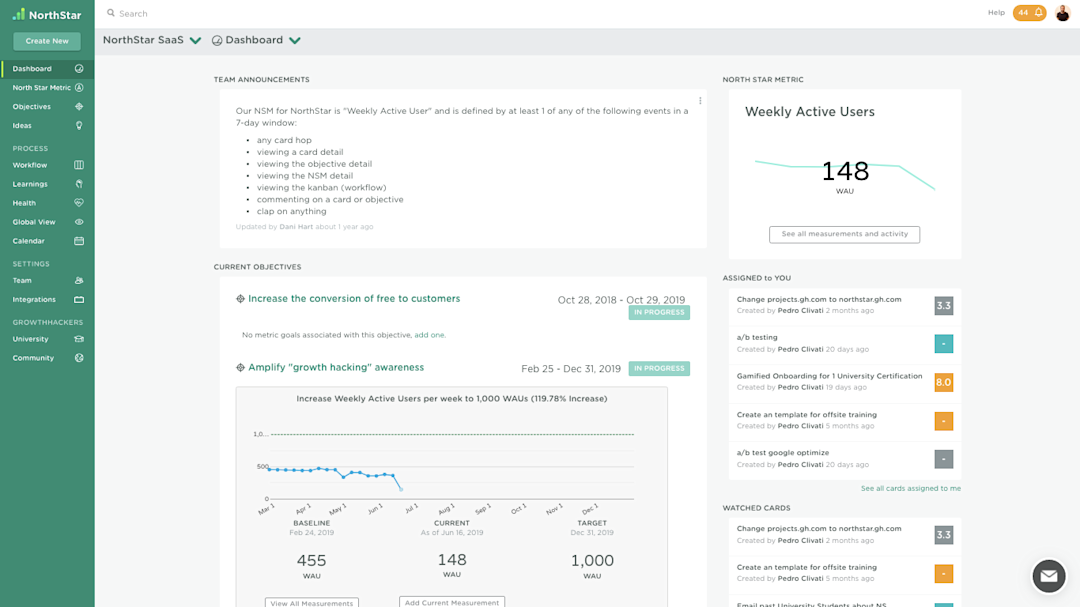Click the Dashboard gauge icon in sidebar
This screenshot has width=1080, height=607.
[79, 69]
